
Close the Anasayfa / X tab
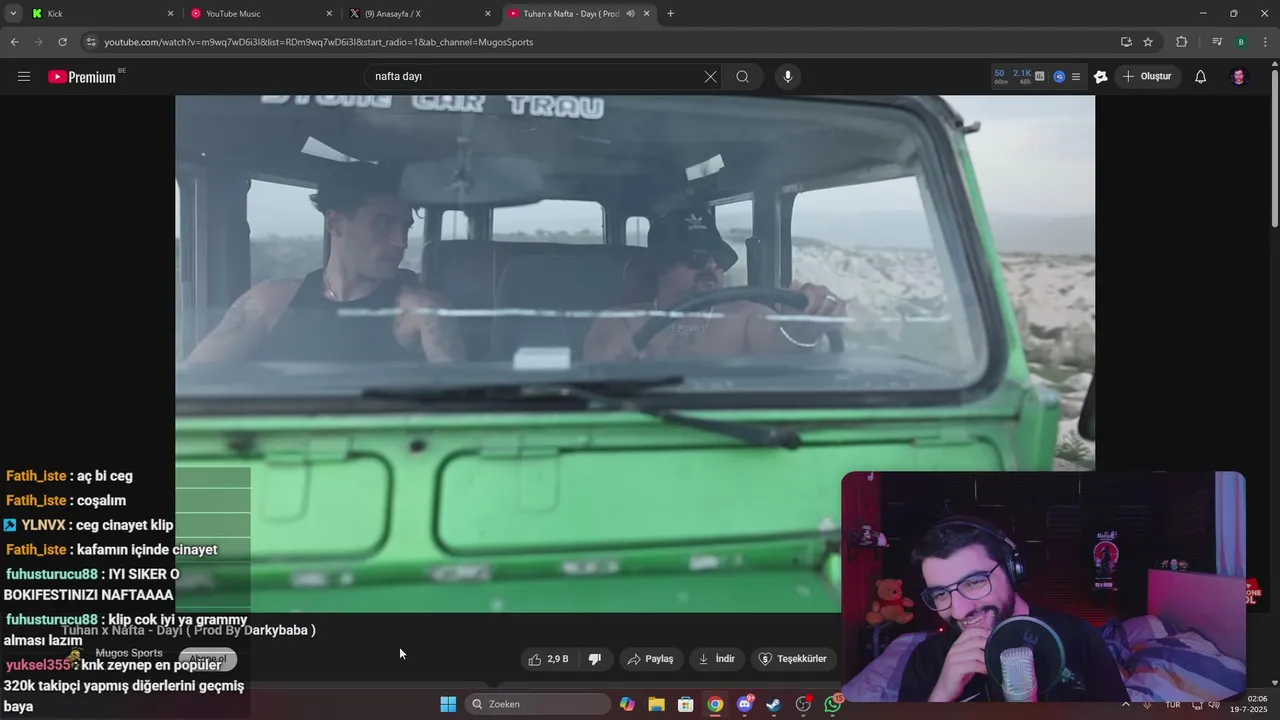point(488,14)
